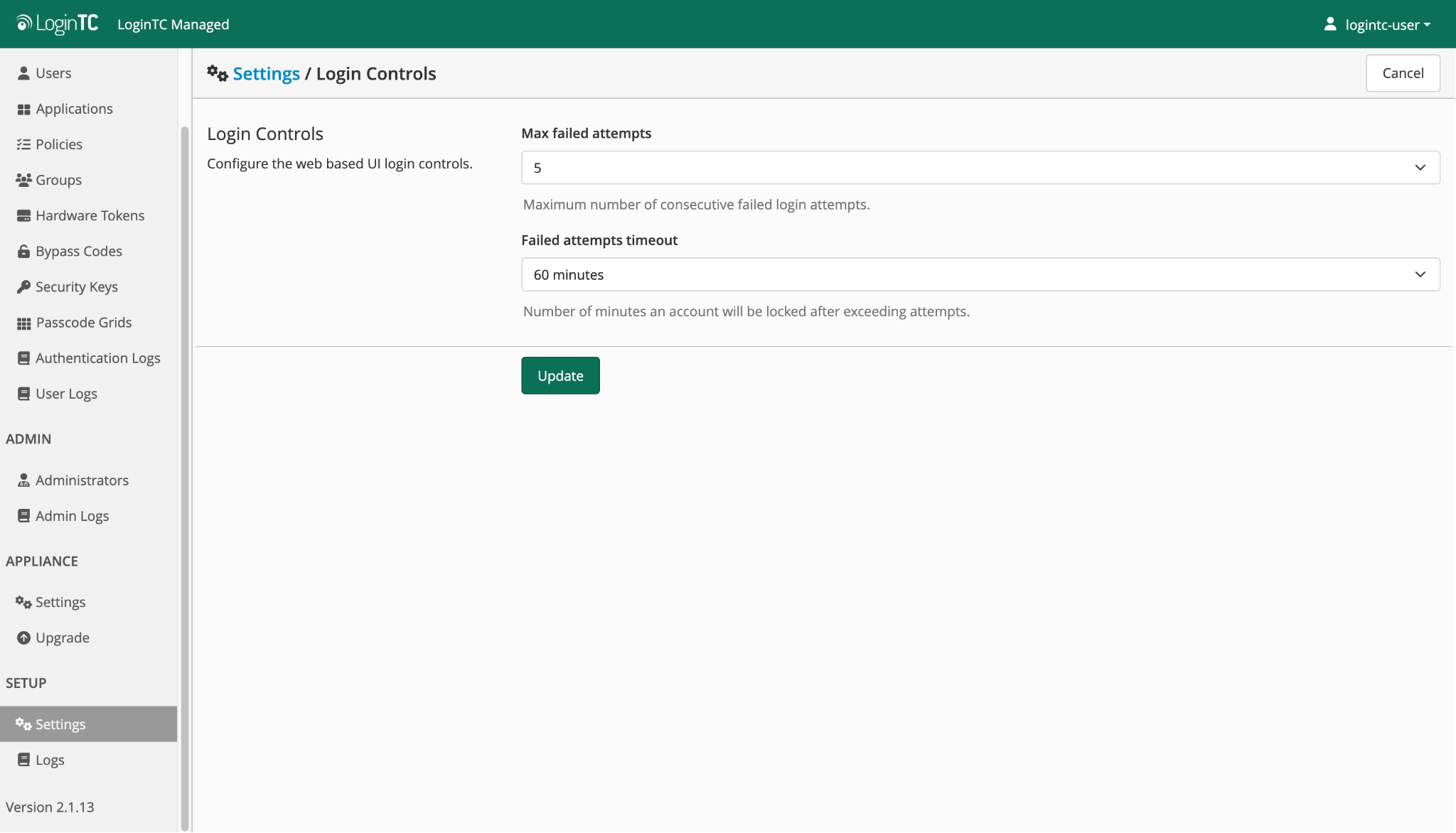Click the Setup Settings gears icon
This screenshot has height=833, width=1456.
coord(23,724)
